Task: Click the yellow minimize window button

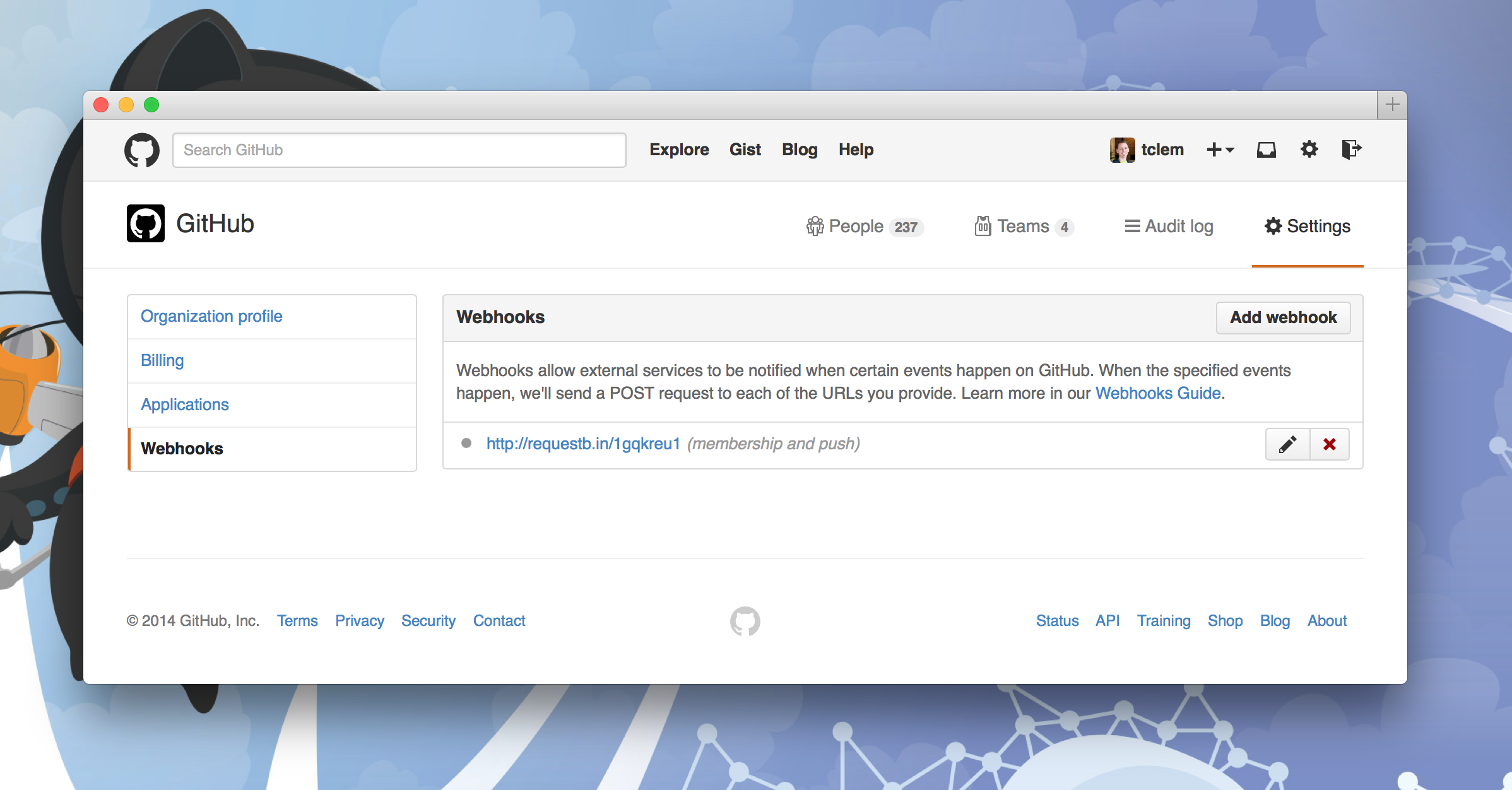Action: click(126, 105)
